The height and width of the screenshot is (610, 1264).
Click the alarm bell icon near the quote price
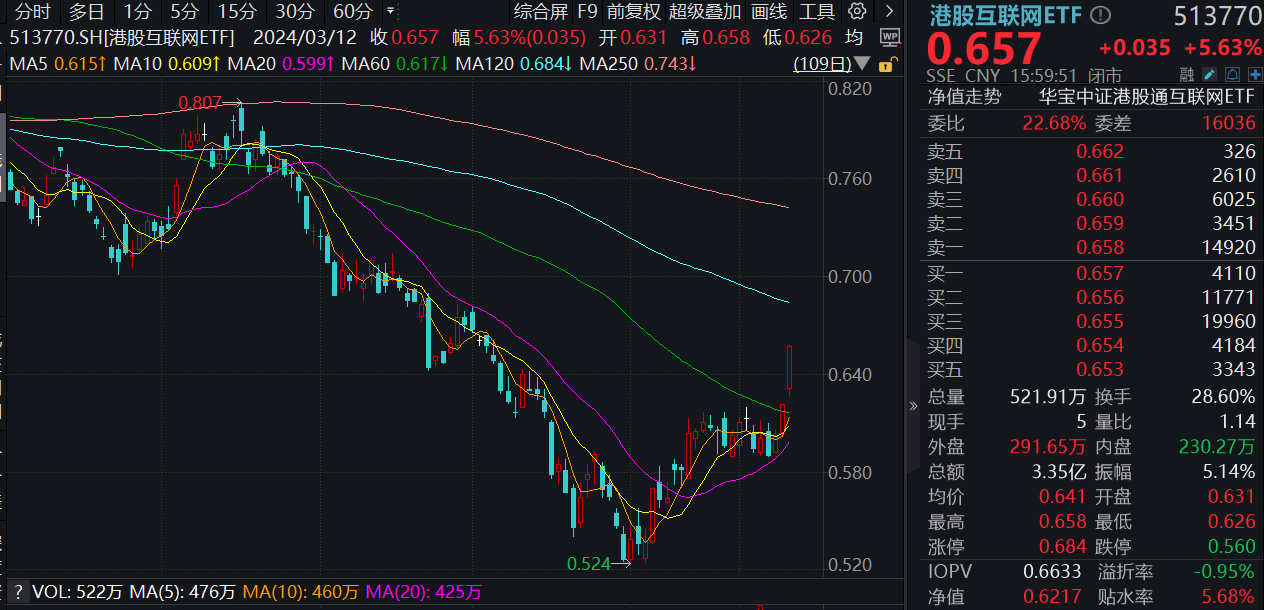point(1233,72)
